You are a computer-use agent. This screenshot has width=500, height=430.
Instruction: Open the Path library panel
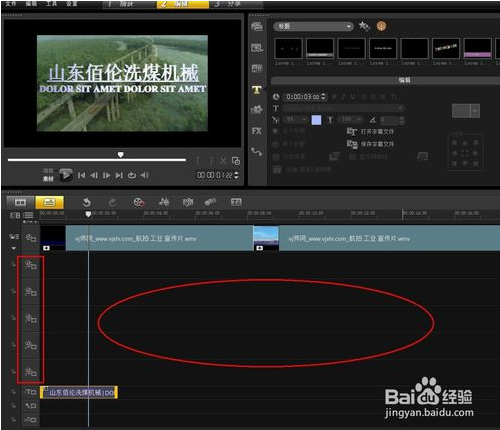click(257, 152)
